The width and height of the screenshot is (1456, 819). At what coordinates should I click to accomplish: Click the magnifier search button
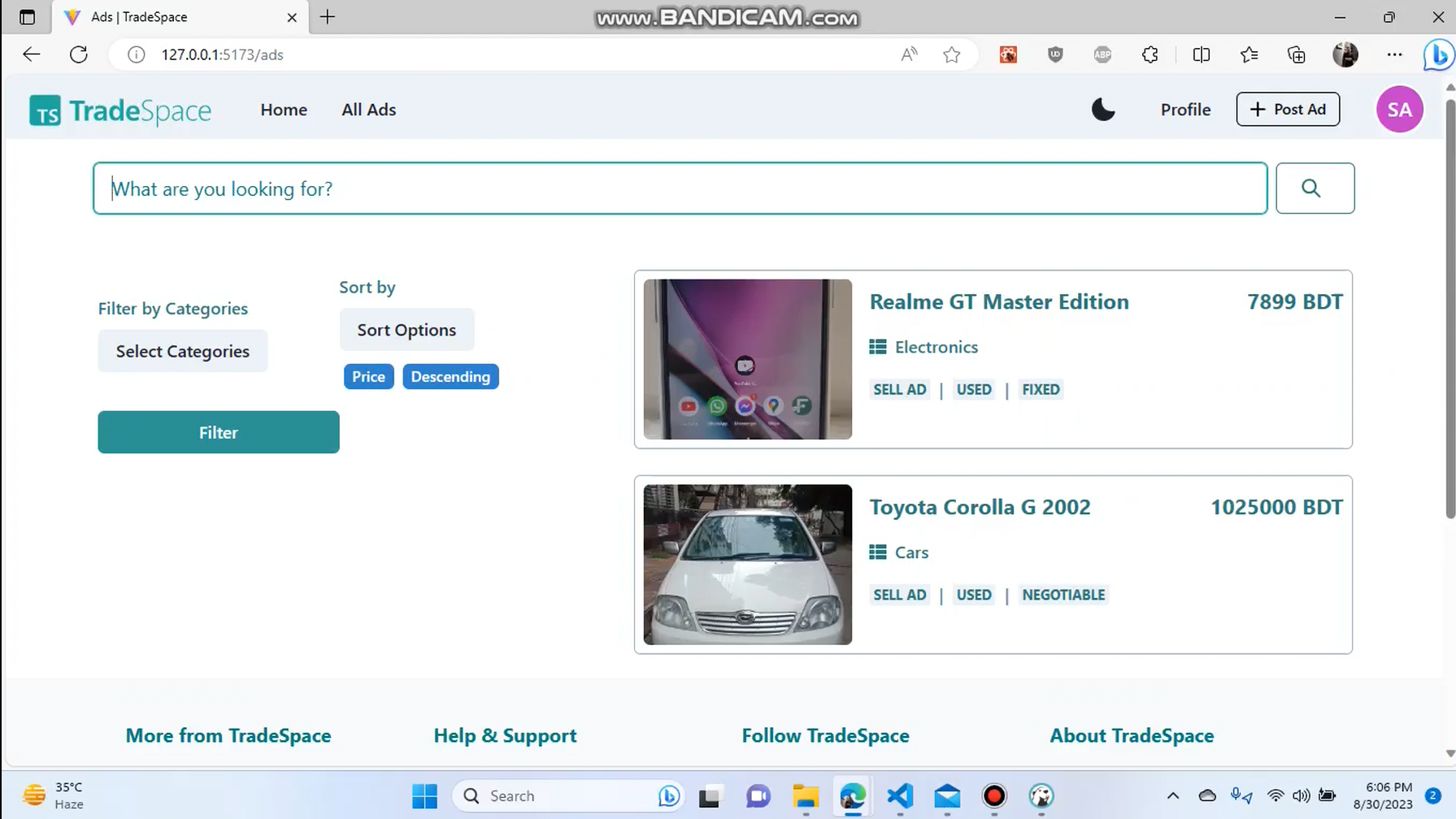click(1315, 188)
